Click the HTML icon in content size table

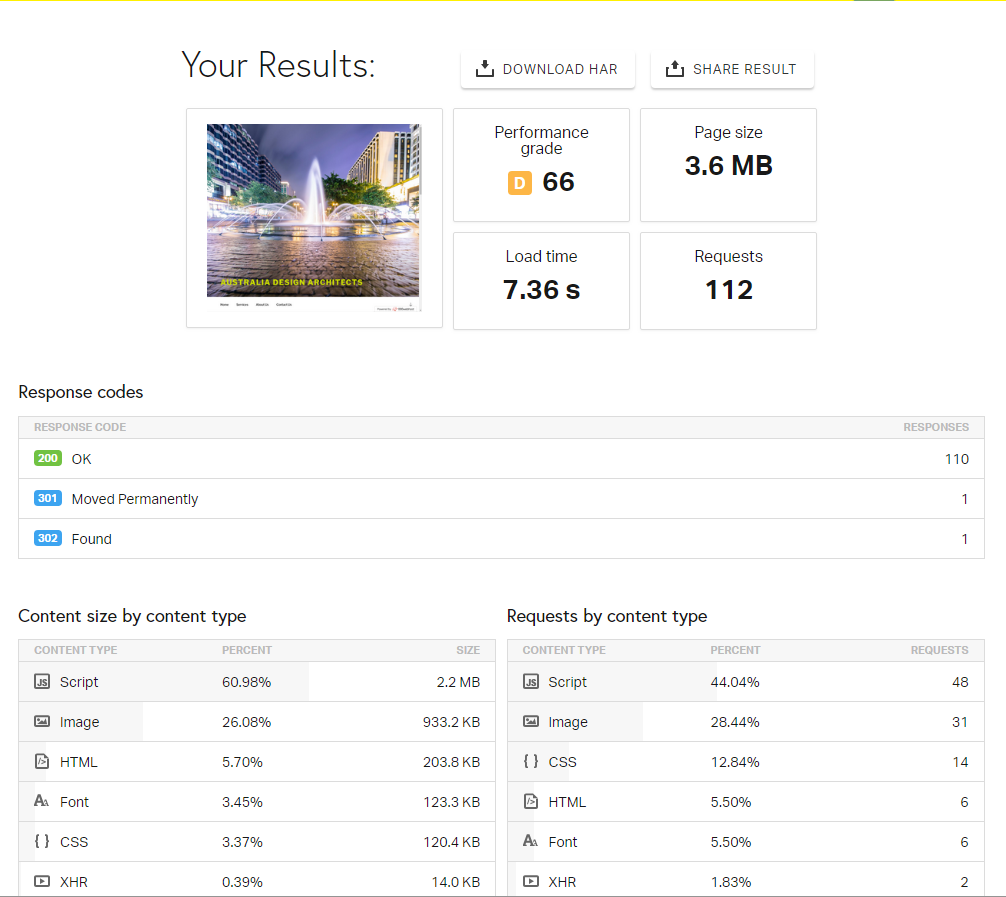click(x=42, y=762)
